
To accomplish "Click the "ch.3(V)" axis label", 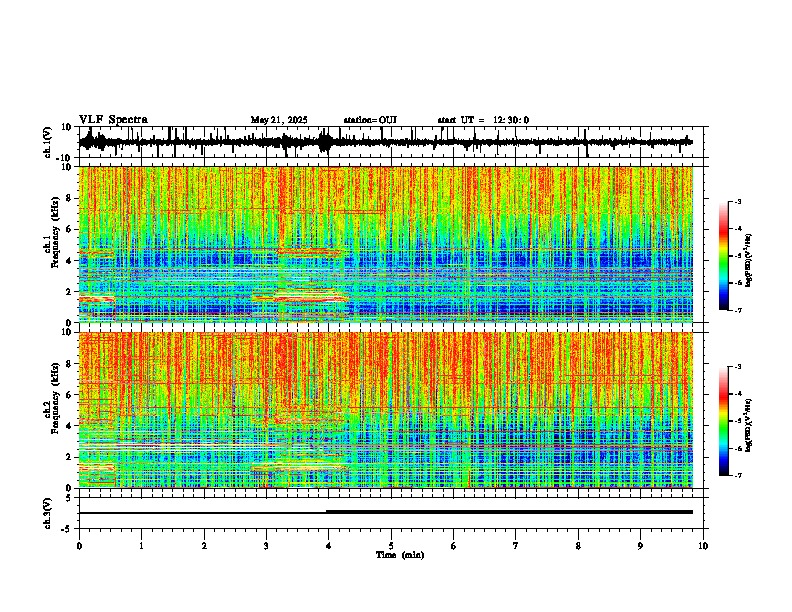I will [47, 514].
